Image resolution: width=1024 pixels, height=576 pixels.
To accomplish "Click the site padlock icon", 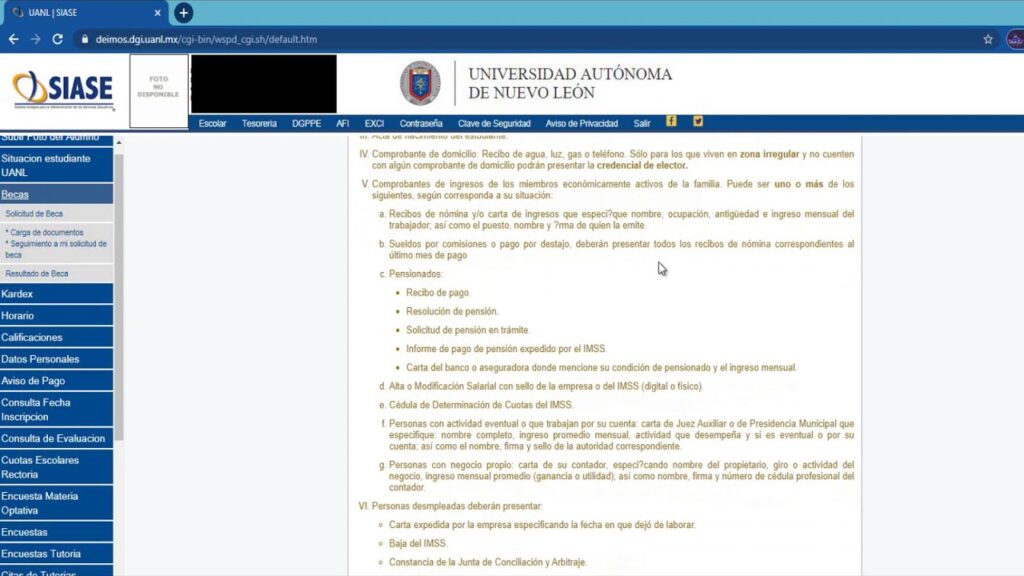I will 84,39.
